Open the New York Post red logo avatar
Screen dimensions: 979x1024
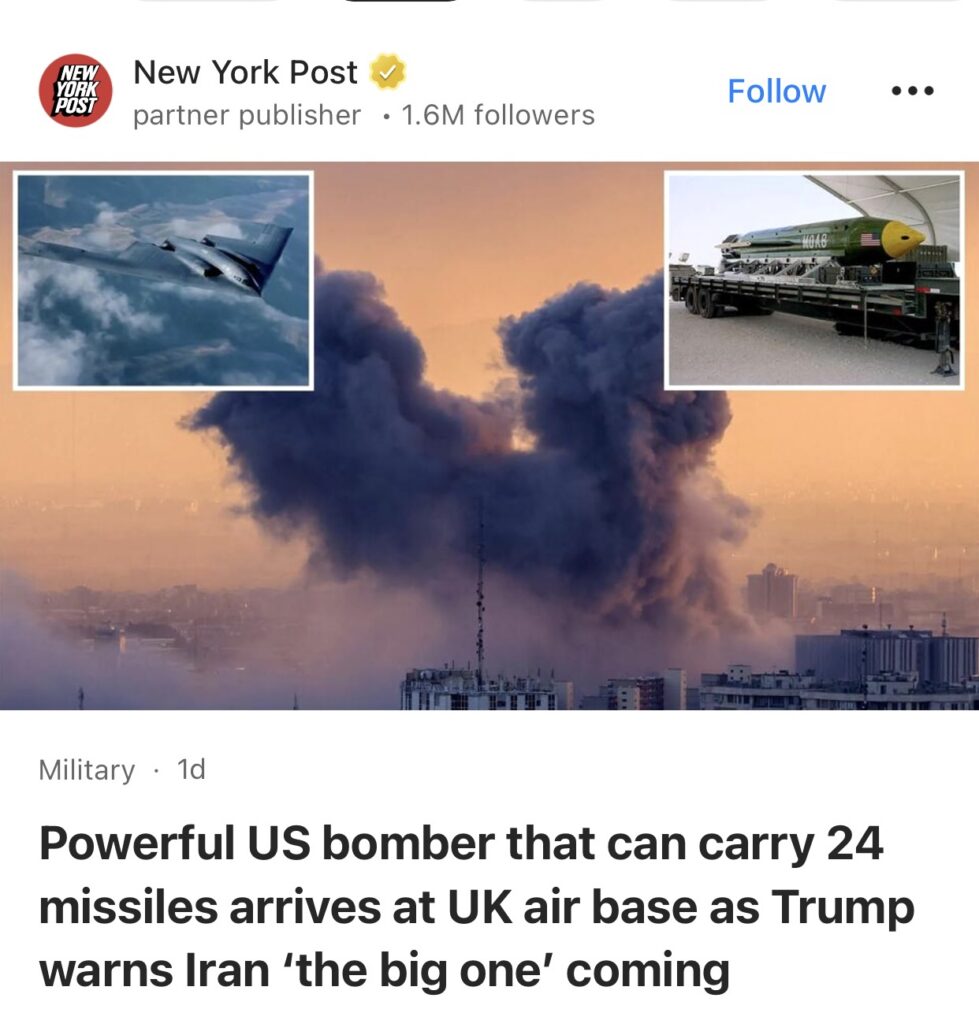click(x=75, y=90)
